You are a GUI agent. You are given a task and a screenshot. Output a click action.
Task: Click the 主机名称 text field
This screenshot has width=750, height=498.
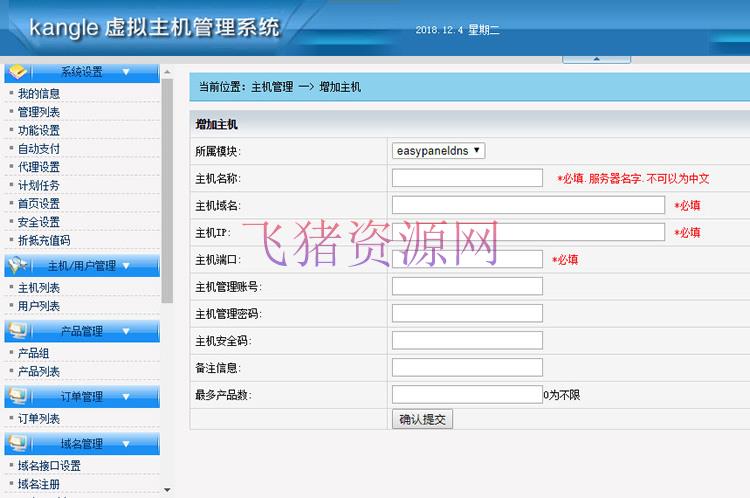(467, 178)
